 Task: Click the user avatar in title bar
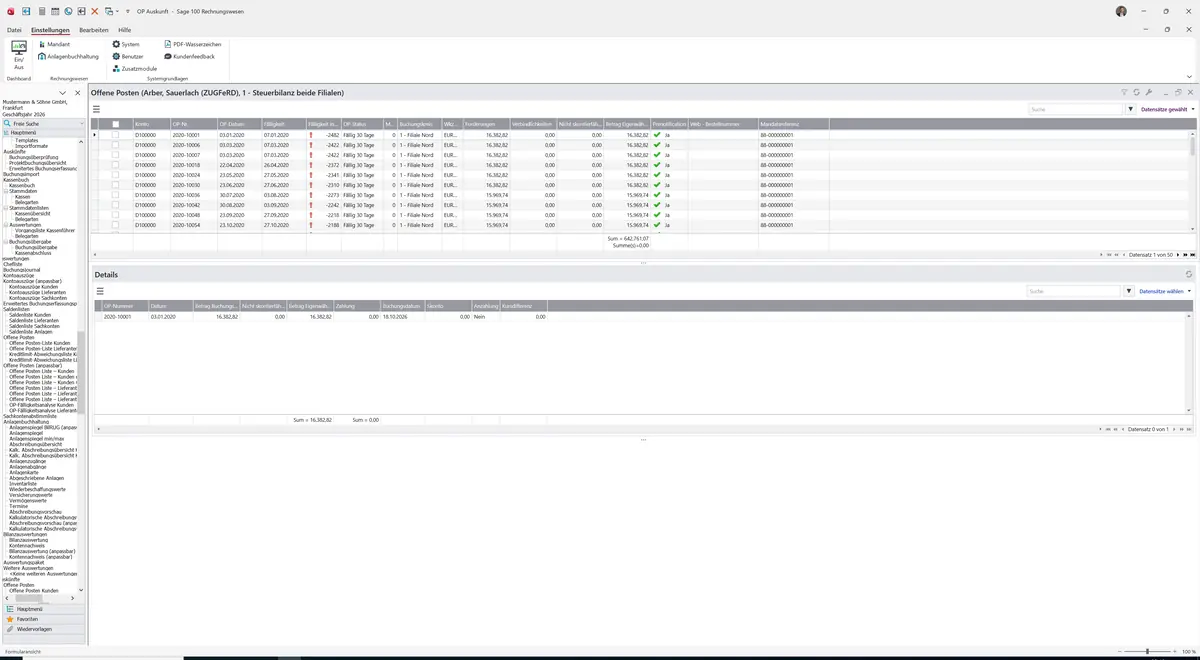pyautogui.click(x=1121, y=10)
